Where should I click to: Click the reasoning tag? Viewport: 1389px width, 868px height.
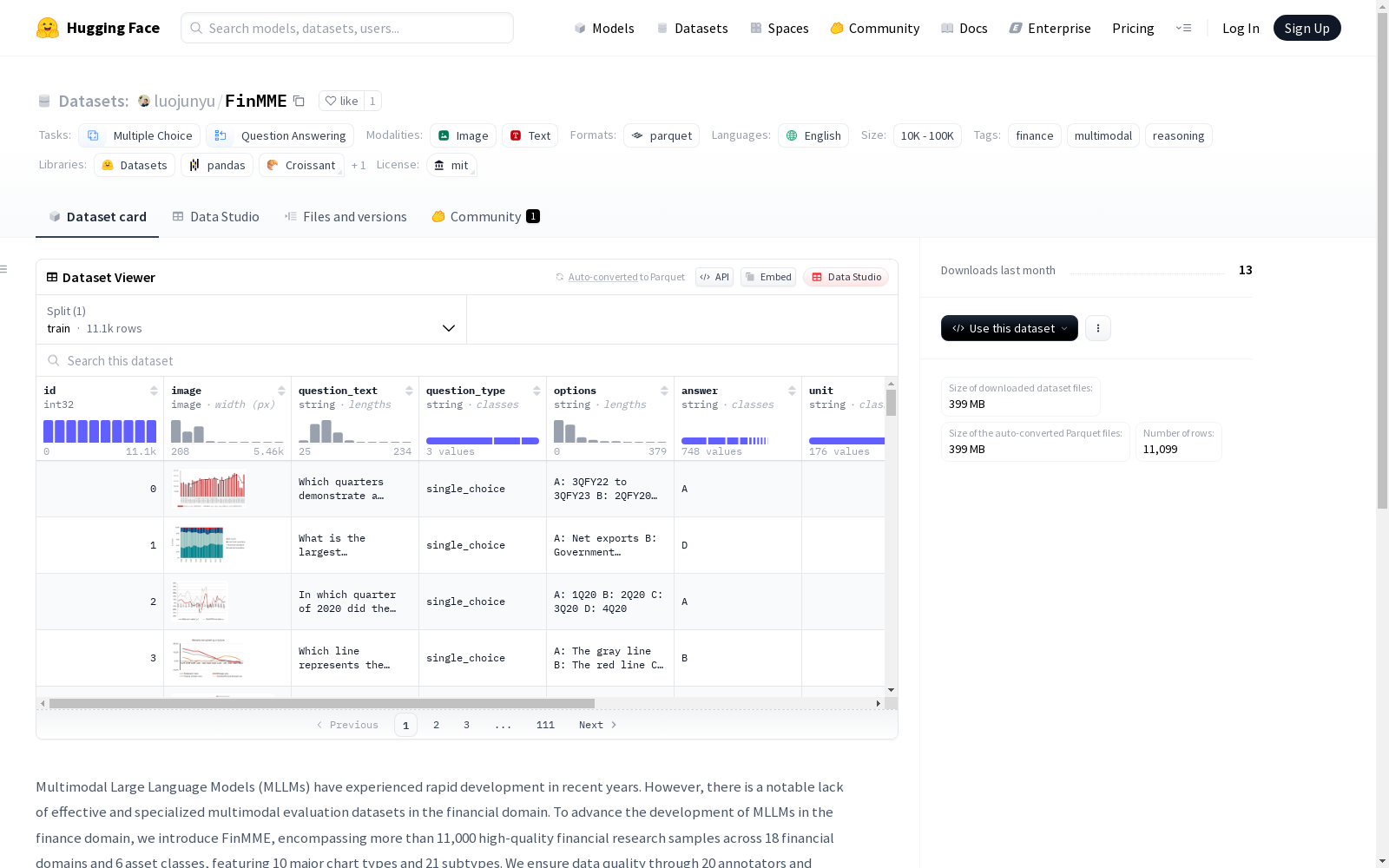pyautogui.click(x=1179, y=135)
